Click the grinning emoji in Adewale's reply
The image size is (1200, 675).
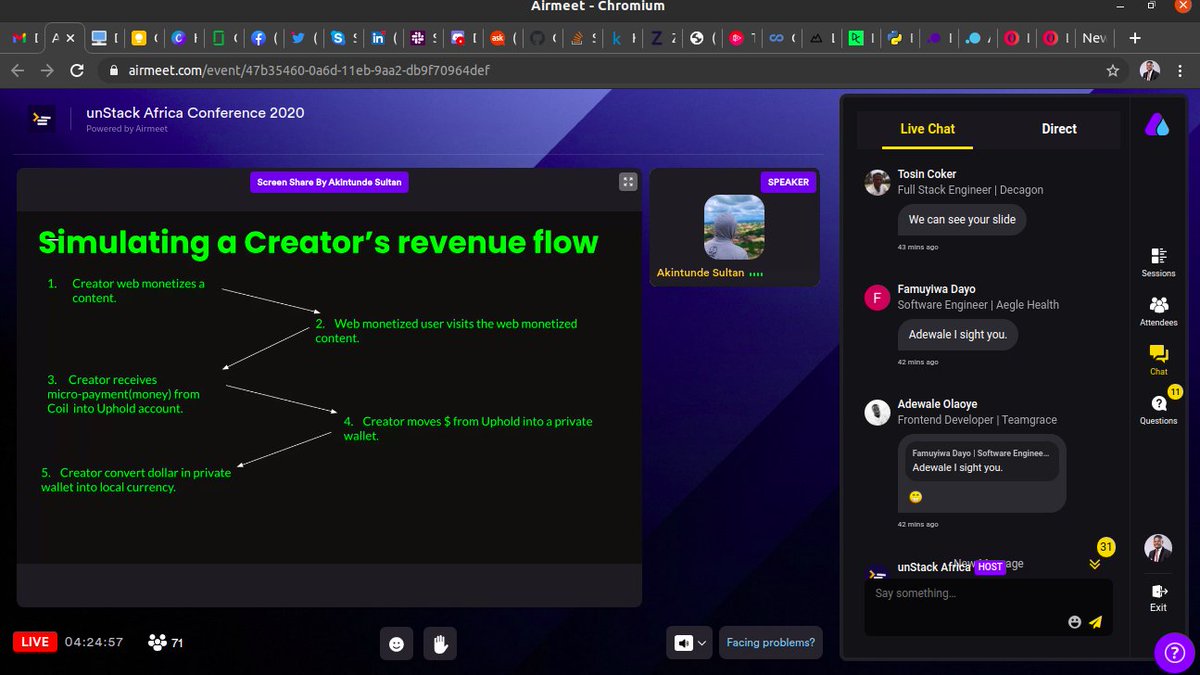(915, 497)
